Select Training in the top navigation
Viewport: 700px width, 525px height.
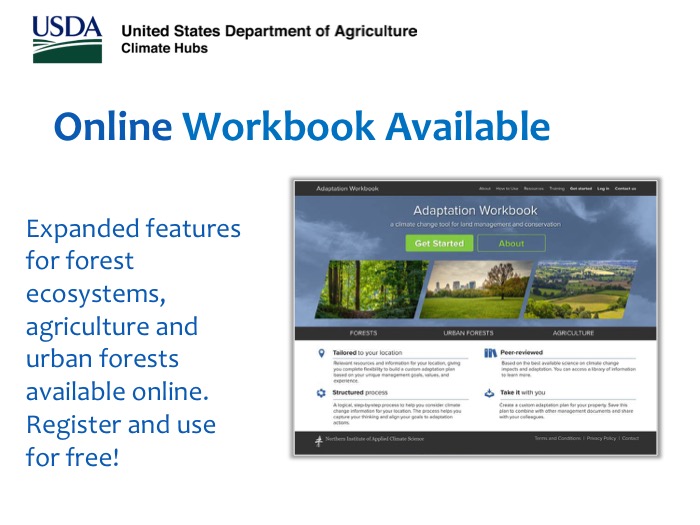coord(557,188)
